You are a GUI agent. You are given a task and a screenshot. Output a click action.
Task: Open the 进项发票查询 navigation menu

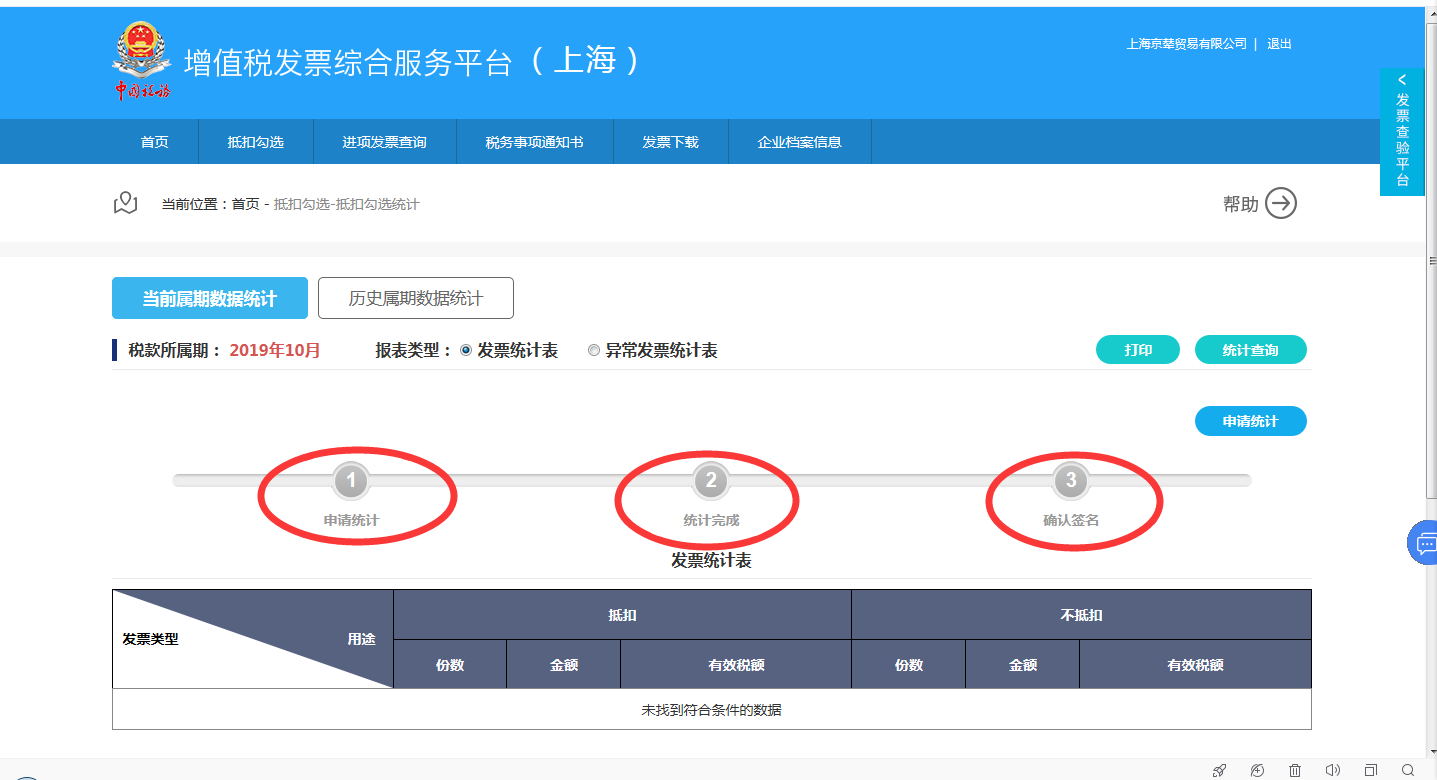[384, 142]
